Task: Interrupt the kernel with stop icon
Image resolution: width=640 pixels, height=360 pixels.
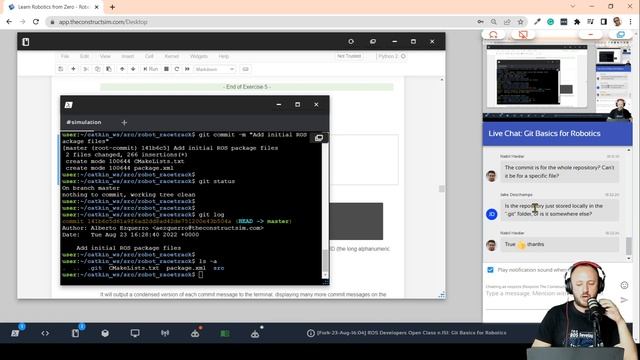Action: [166, 69]
